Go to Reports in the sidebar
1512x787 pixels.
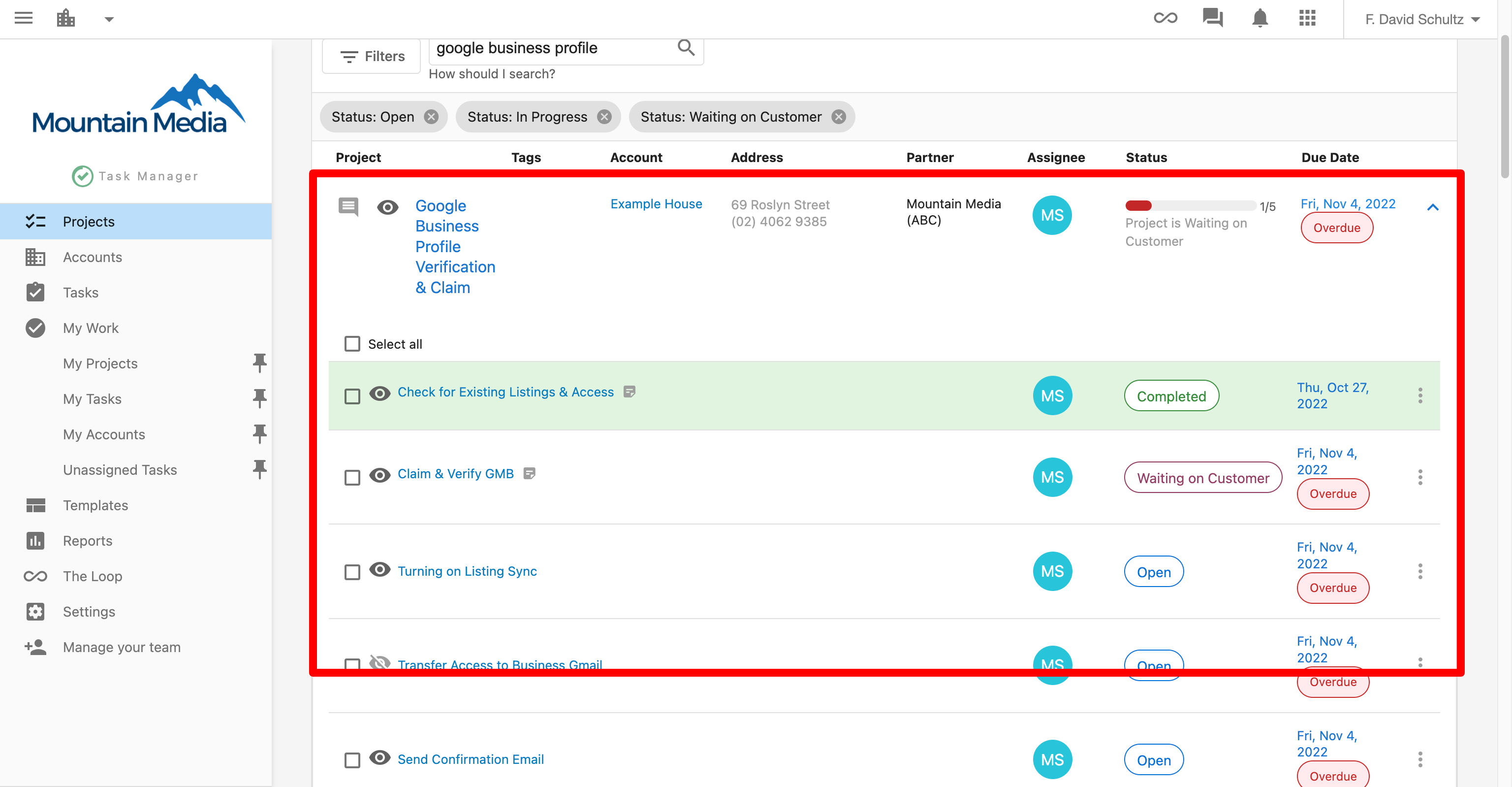[135, 541]
